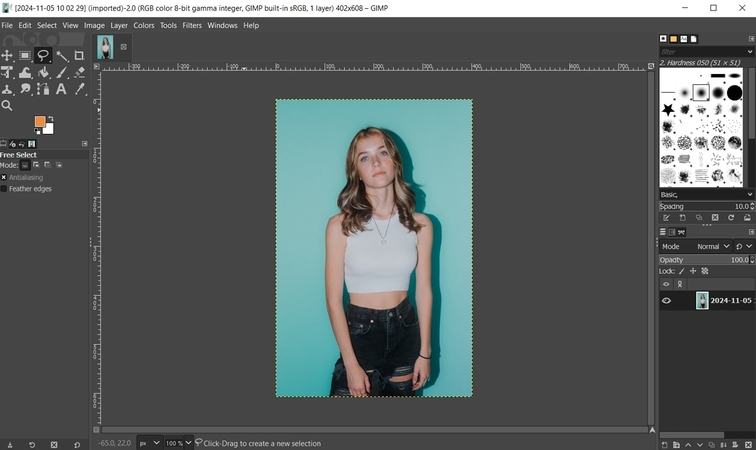Set mode to replace current selection
The image size is (756, 450).
[x=25, y=165]
